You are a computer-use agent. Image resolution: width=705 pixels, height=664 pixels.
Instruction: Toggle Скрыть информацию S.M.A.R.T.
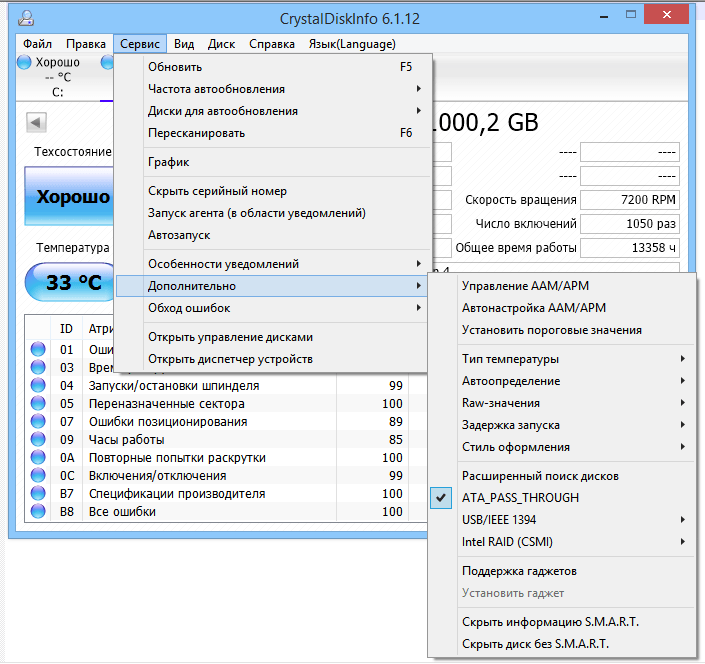(562, 622)
